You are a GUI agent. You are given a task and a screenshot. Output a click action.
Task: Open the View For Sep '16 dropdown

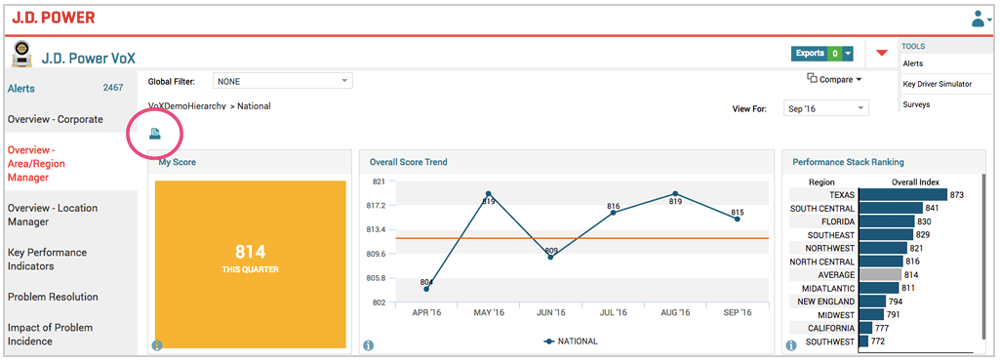coord(826,108)
